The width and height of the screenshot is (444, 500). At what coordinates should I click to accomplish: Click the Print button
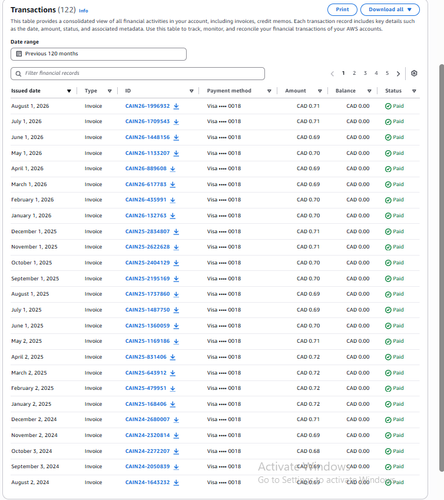[x=342, y=10]
